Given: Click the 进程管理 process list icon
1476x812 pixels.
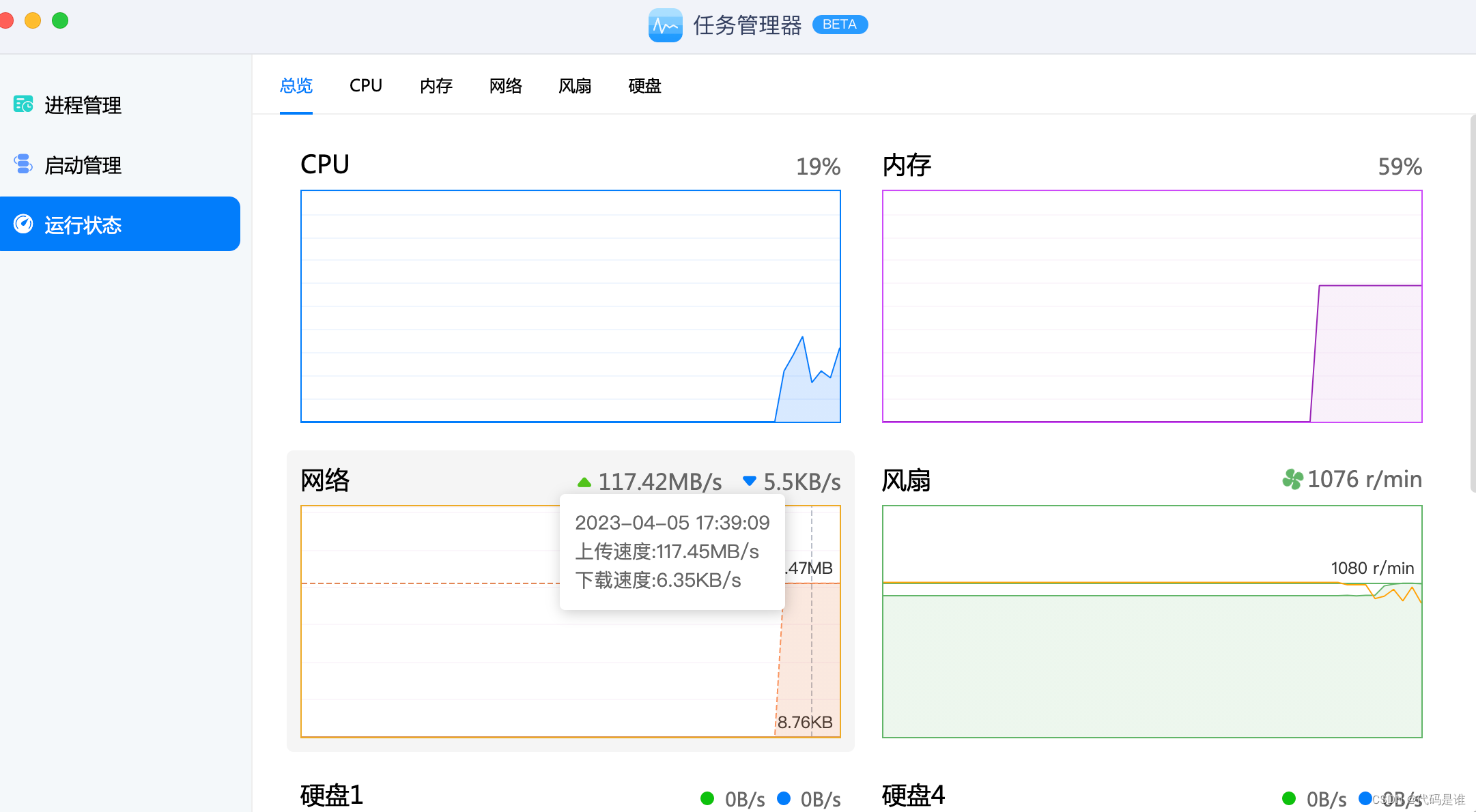Looking at the screenshot, I should [23, 104].
